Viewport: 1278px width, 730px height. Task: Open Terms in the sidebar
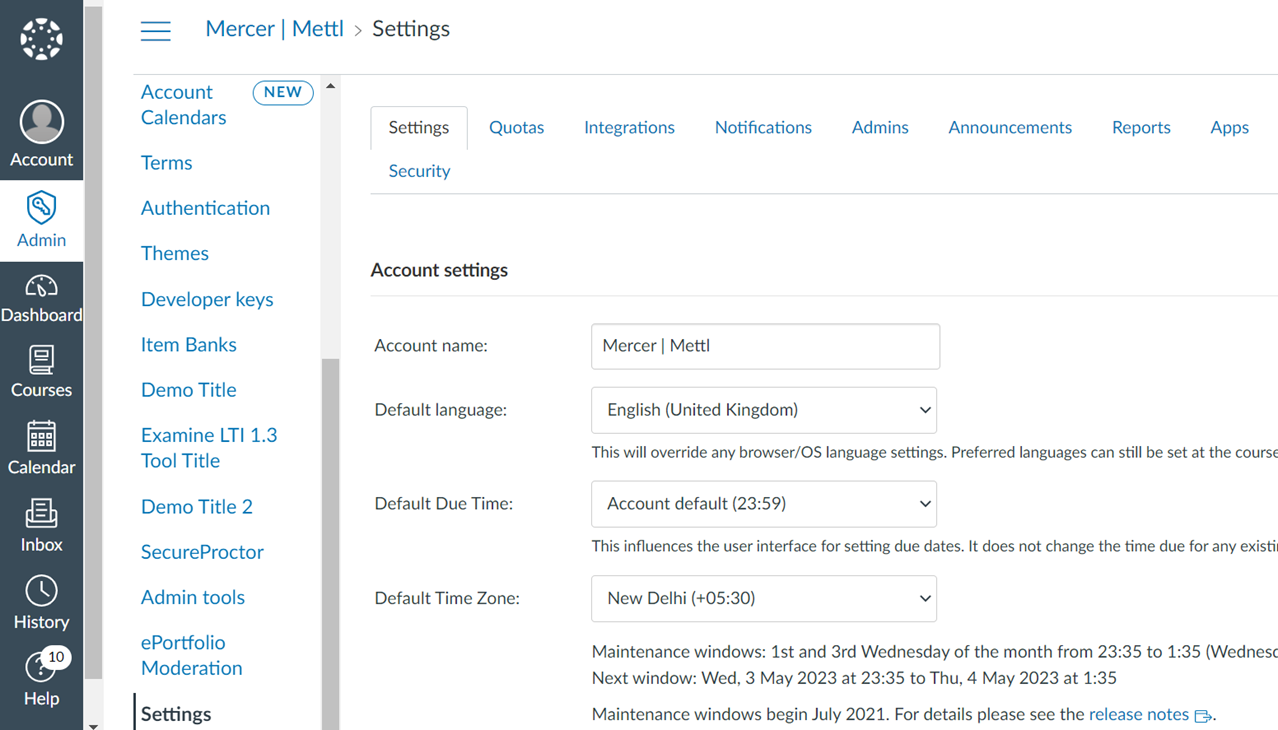[167, 163]
